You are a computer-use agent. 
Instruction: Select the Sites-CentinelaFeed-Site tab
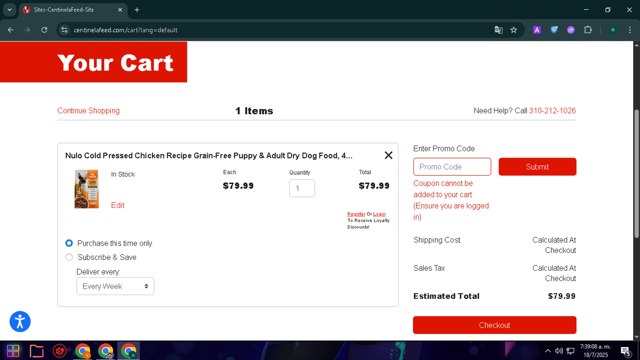(73, 10)
